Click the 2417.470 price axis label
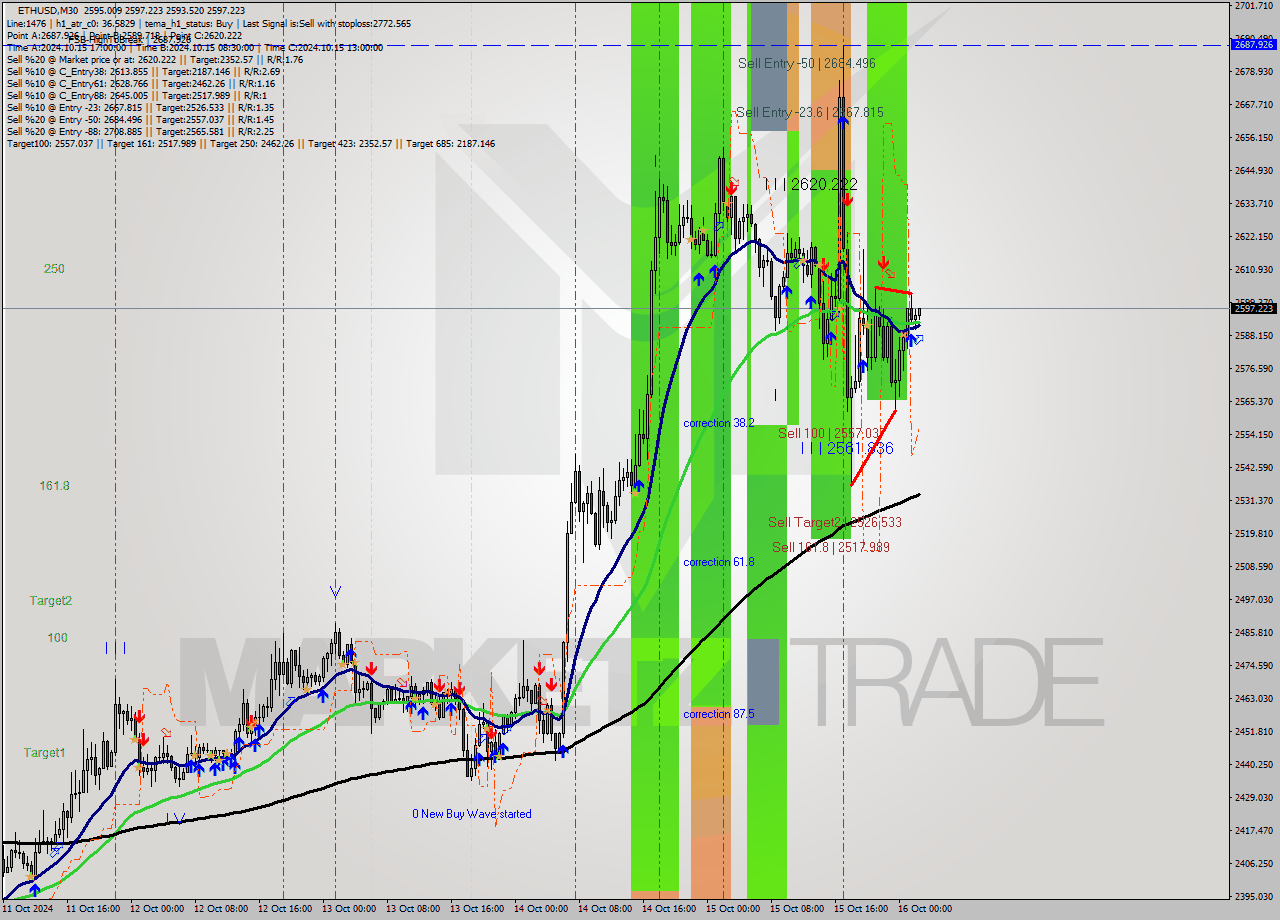 coord(1254,831)
